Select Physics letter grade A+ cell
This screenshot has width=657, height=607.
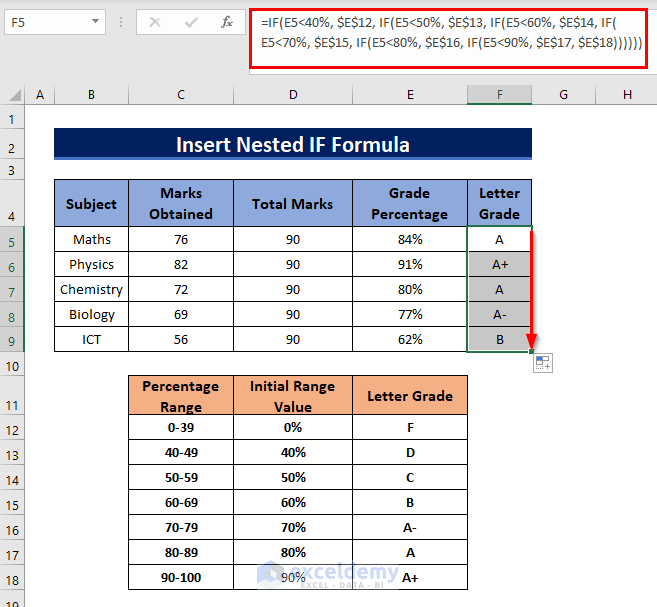[499, 264]
